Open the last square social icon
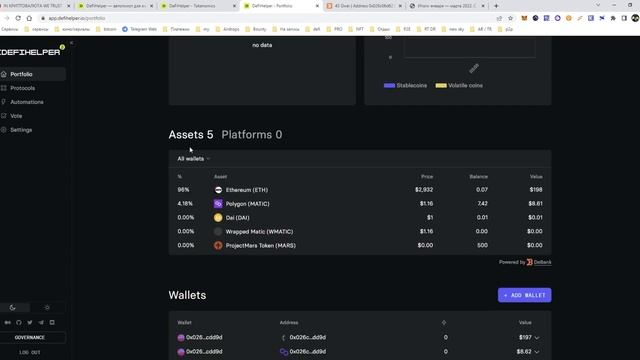 click(52, 322)
